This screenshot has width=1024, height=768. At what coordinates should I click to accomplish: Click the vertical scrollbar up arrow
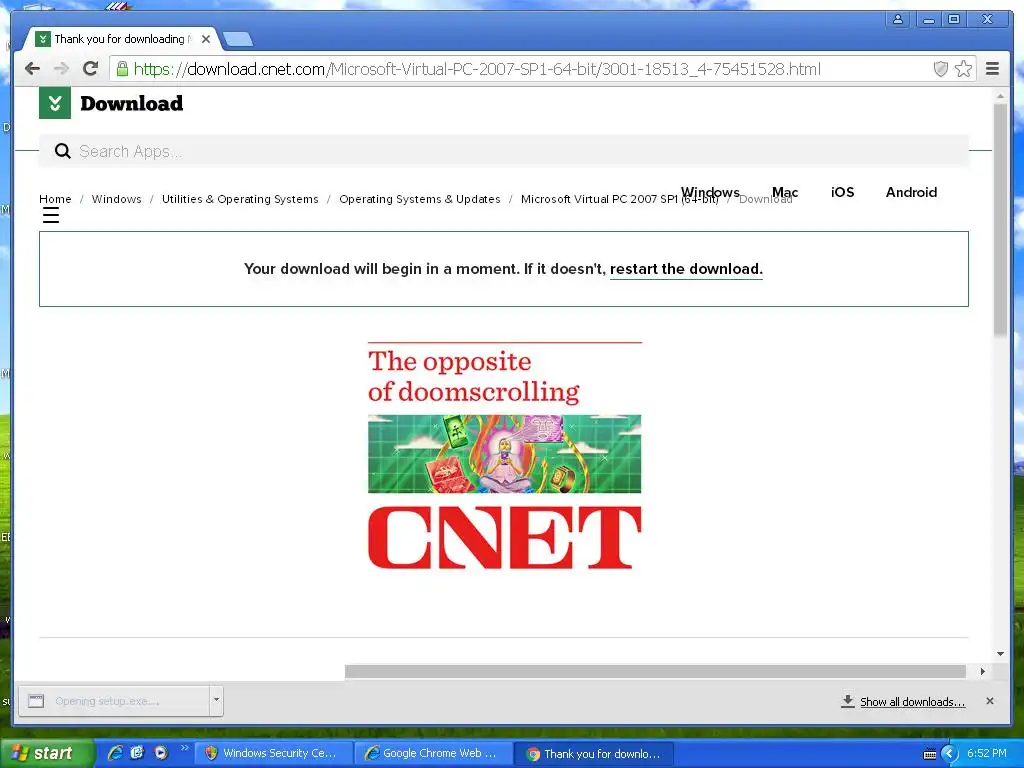tap(1000, 96)
